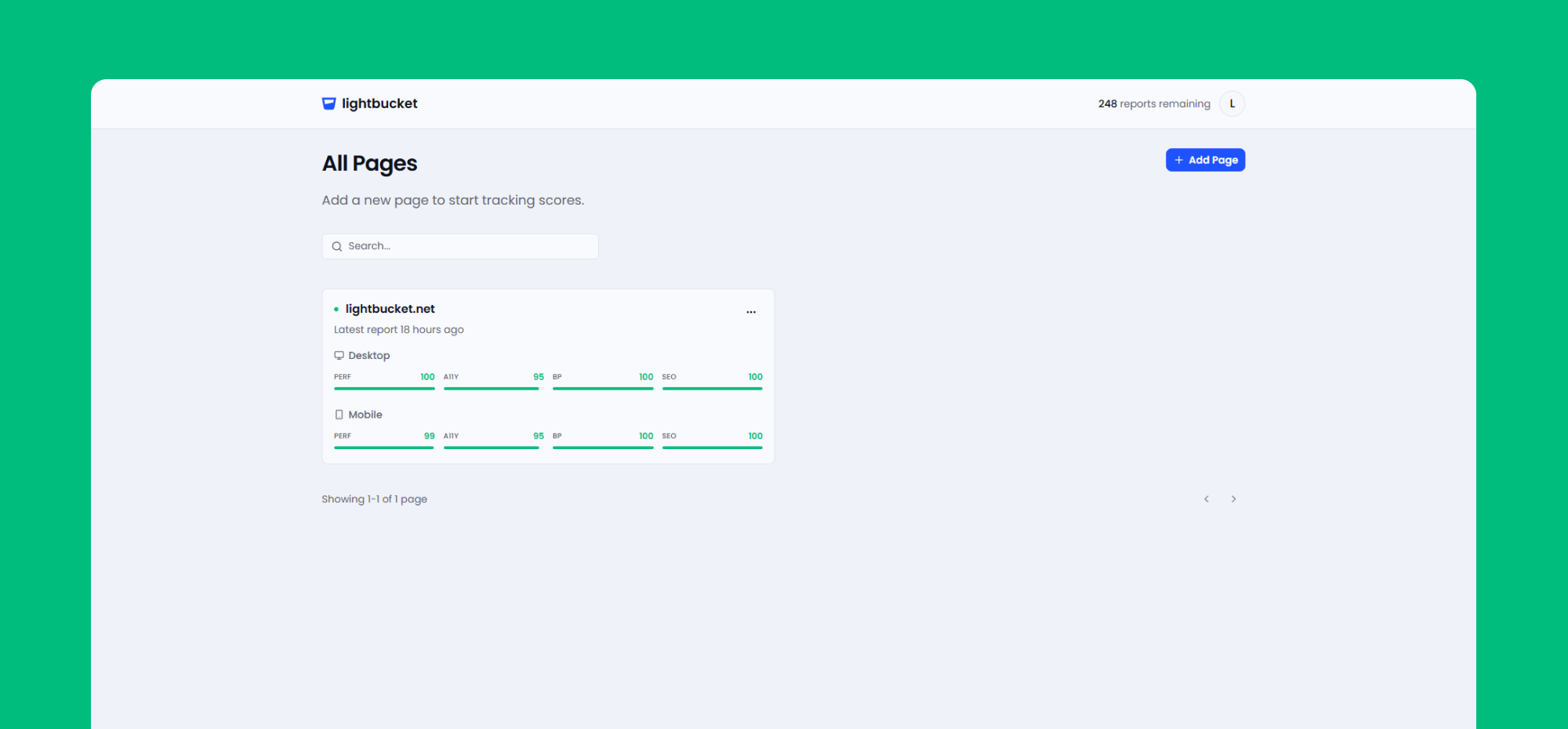Click the lightbucket logo icon
The width and height of the screenshot is (1568, 729).
tap(328, 103)
